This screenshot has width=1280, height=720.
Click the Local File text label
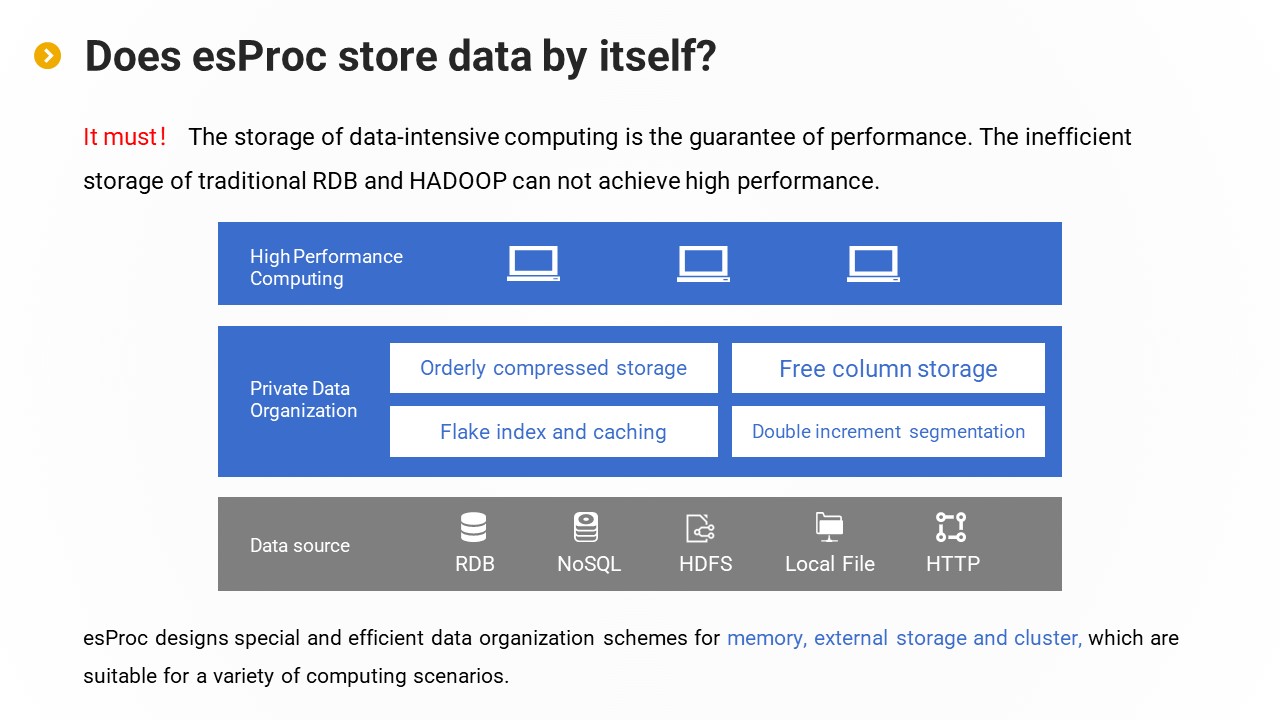point(829,564)
